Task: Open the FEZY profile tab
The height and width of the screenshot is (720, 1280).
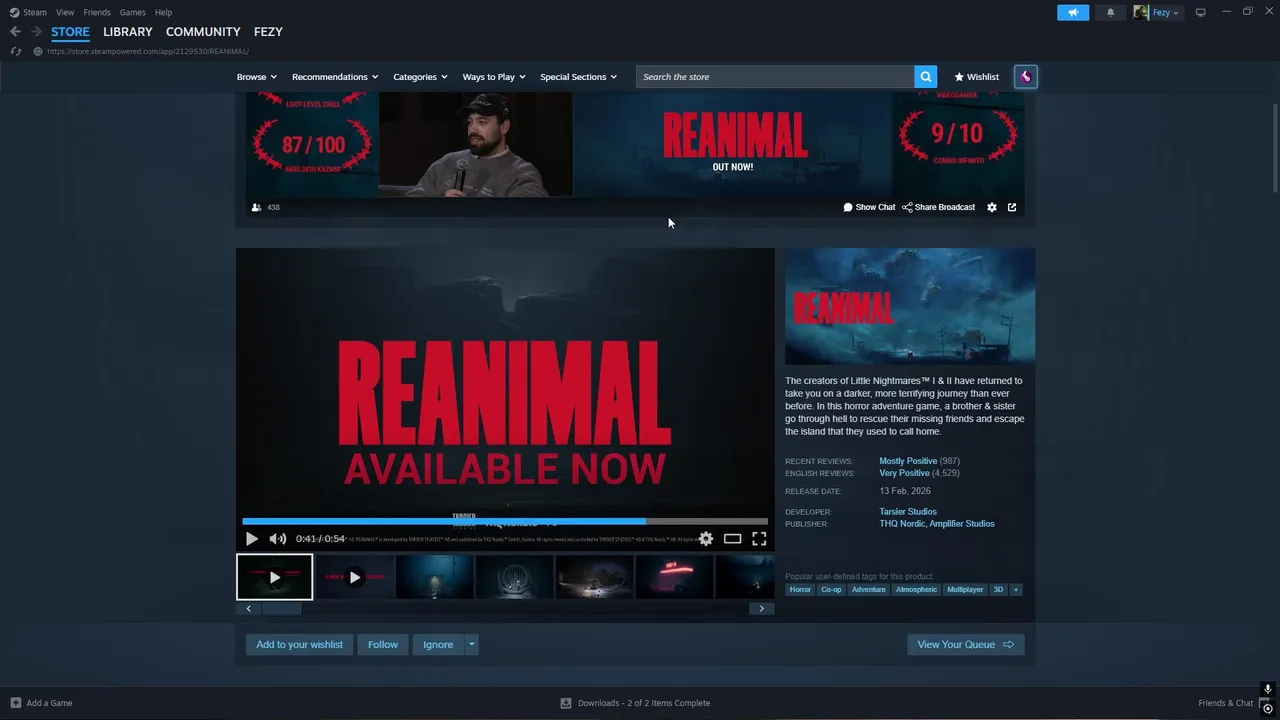Action: (268, 32)
